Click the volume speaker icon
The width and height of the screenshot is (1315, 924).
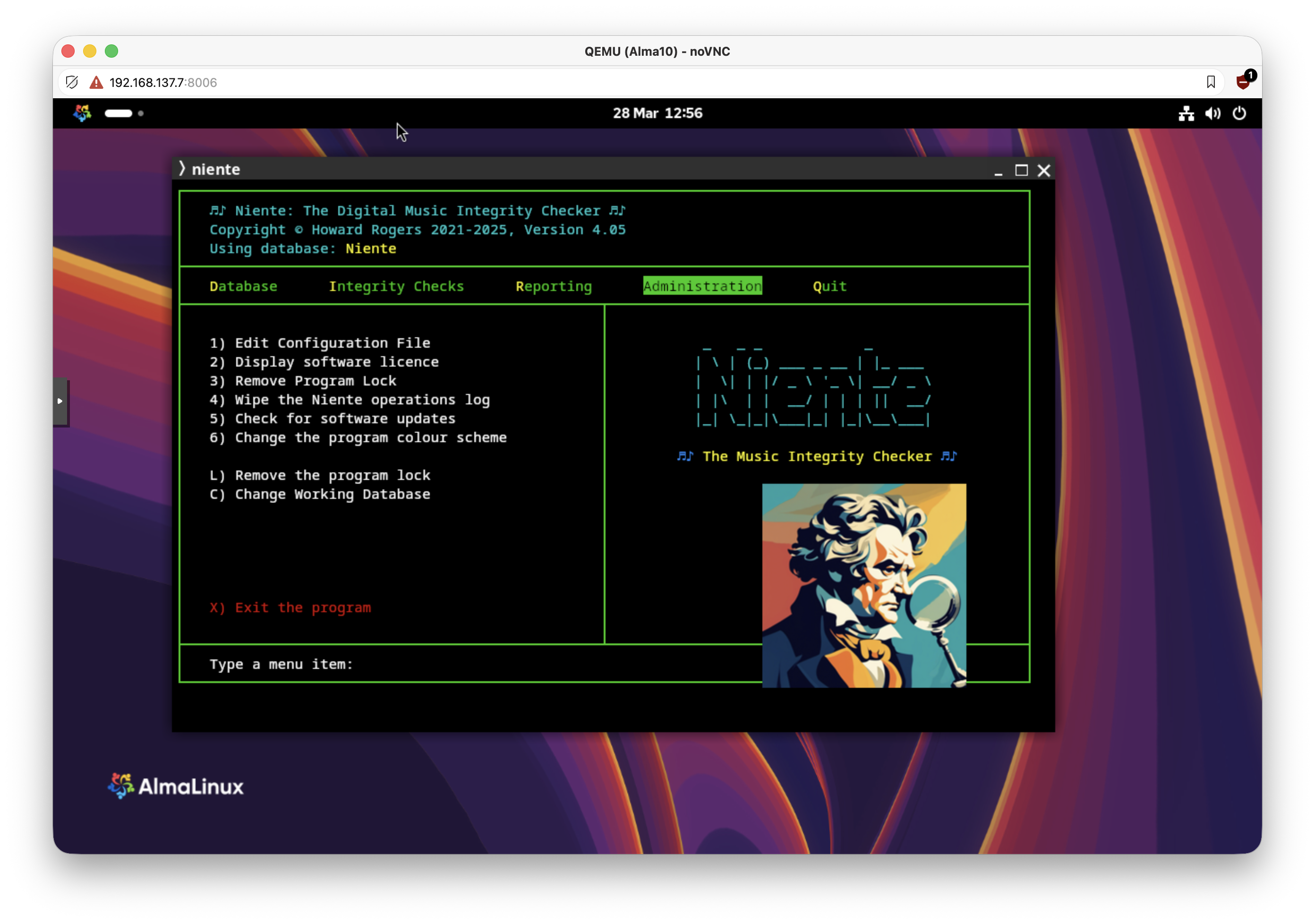pos(1213,113)
